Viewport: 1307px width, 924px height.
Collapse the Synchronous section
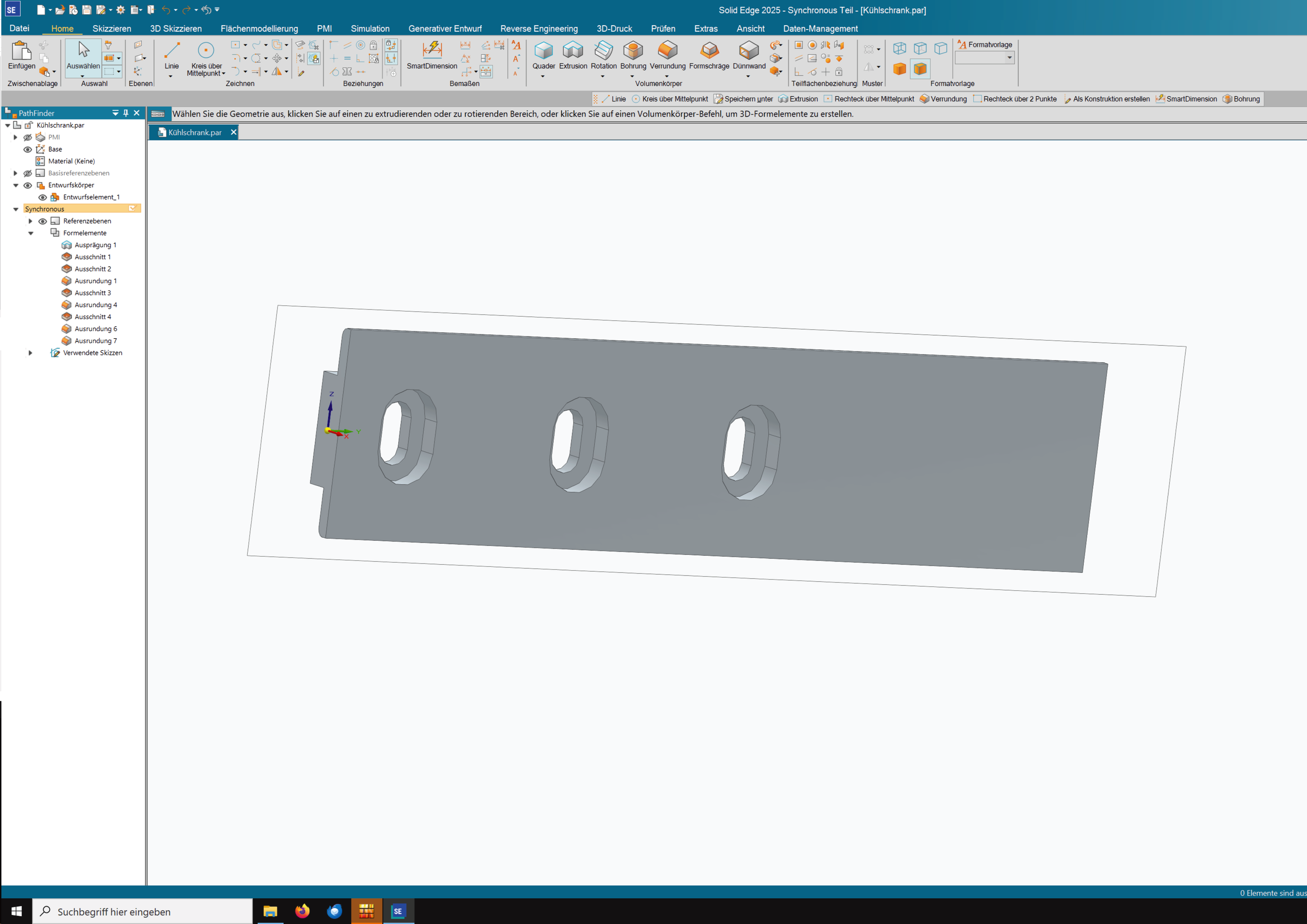coord(16,209)
